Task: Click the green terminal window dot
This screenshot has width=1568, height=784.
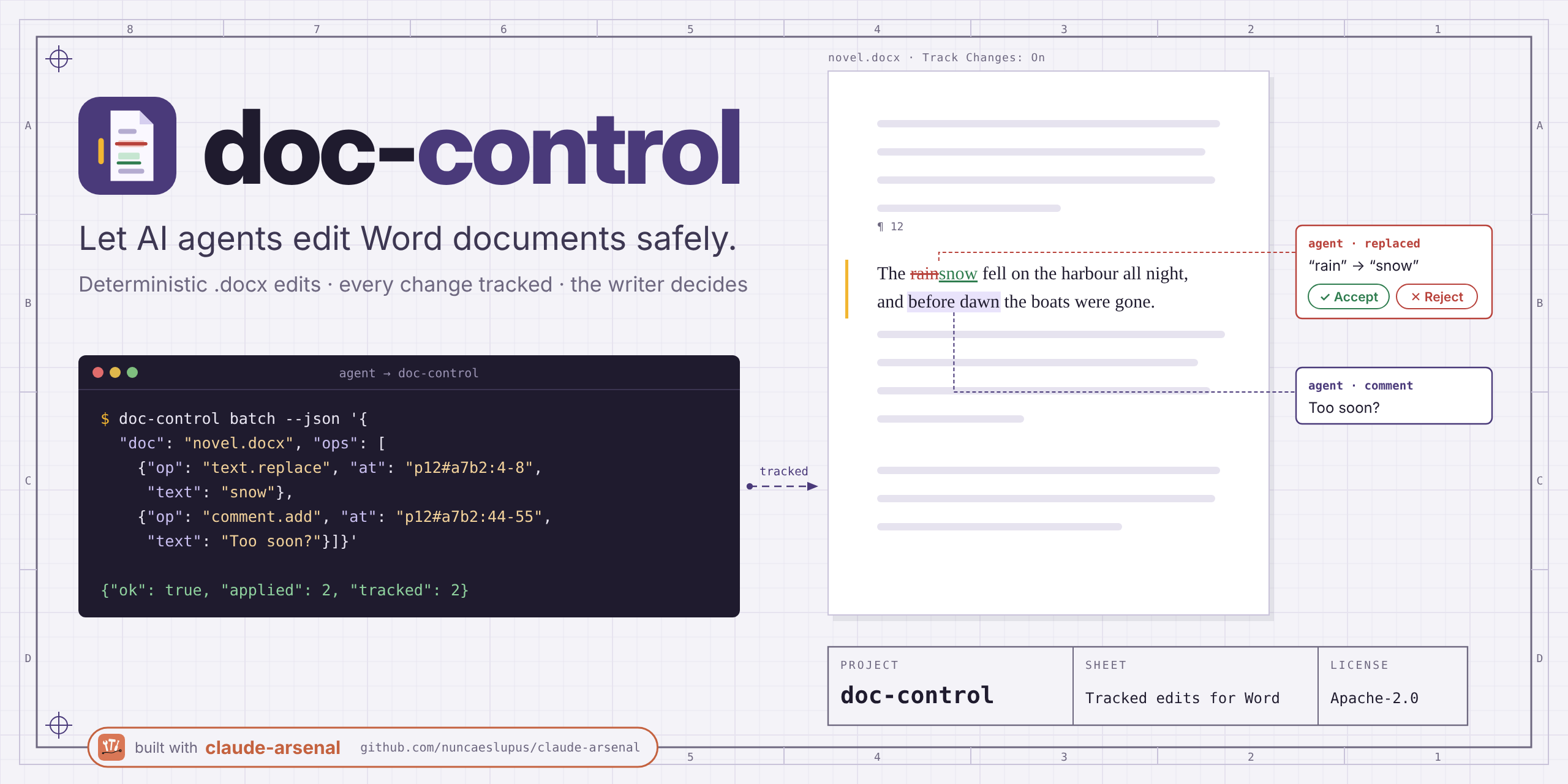Action: tap(132, 372)
